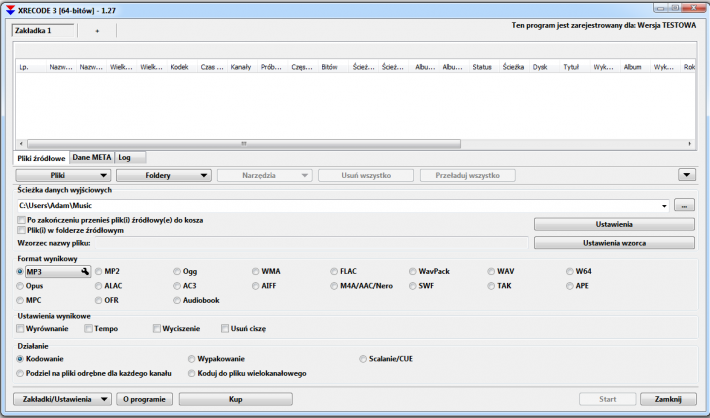Pick APE output format
The height and width of the screenshot is (418, 710).
click(x=569, y=286)
